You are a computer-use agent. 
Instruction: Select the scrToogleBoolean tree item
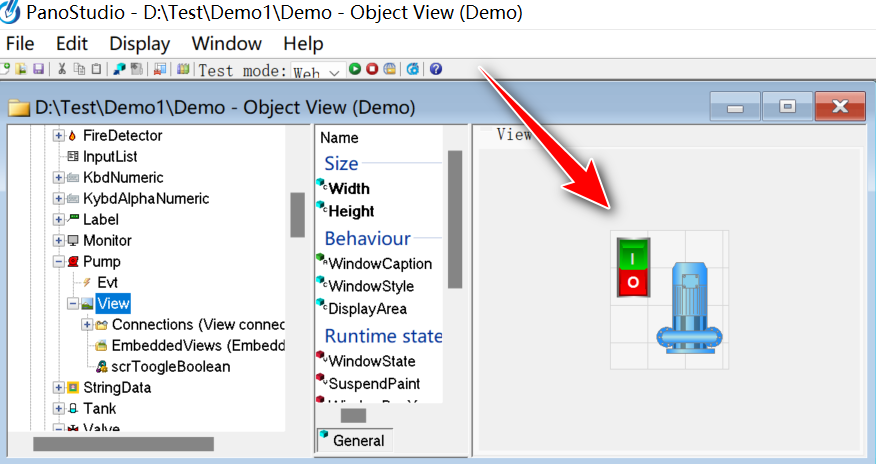click(170, 366)
